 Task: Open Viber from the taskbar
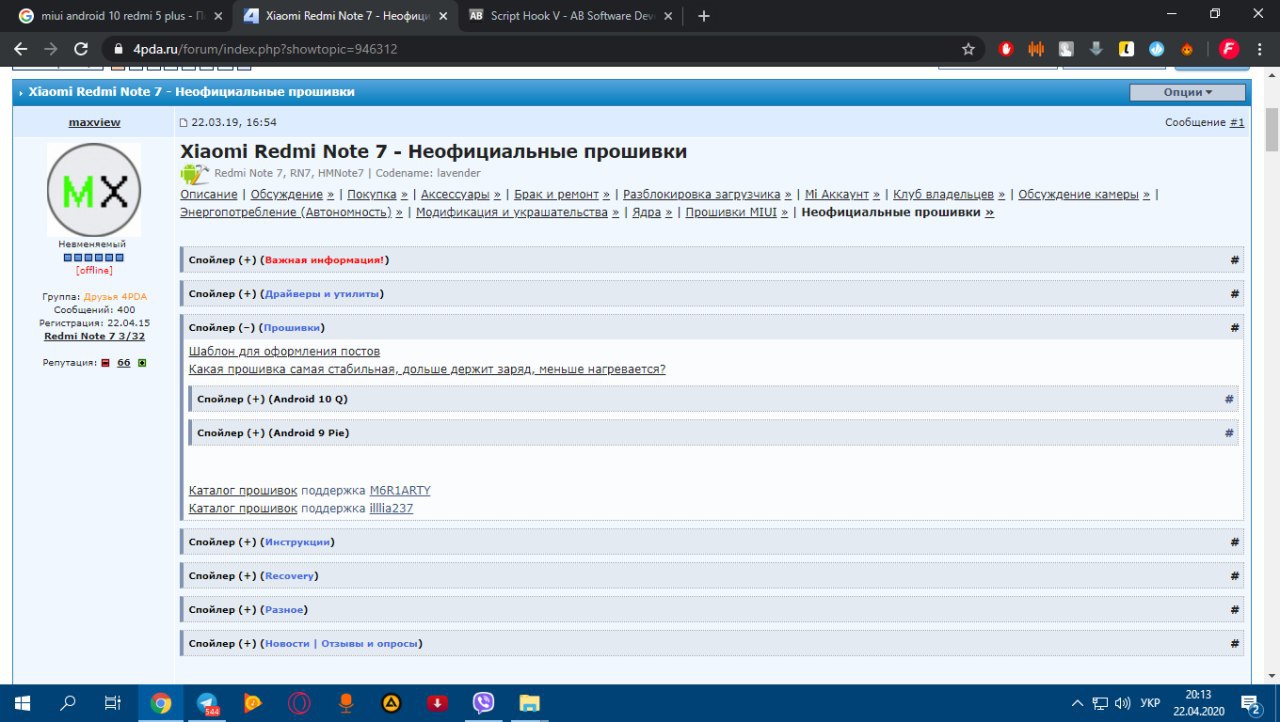pos(483,703)
